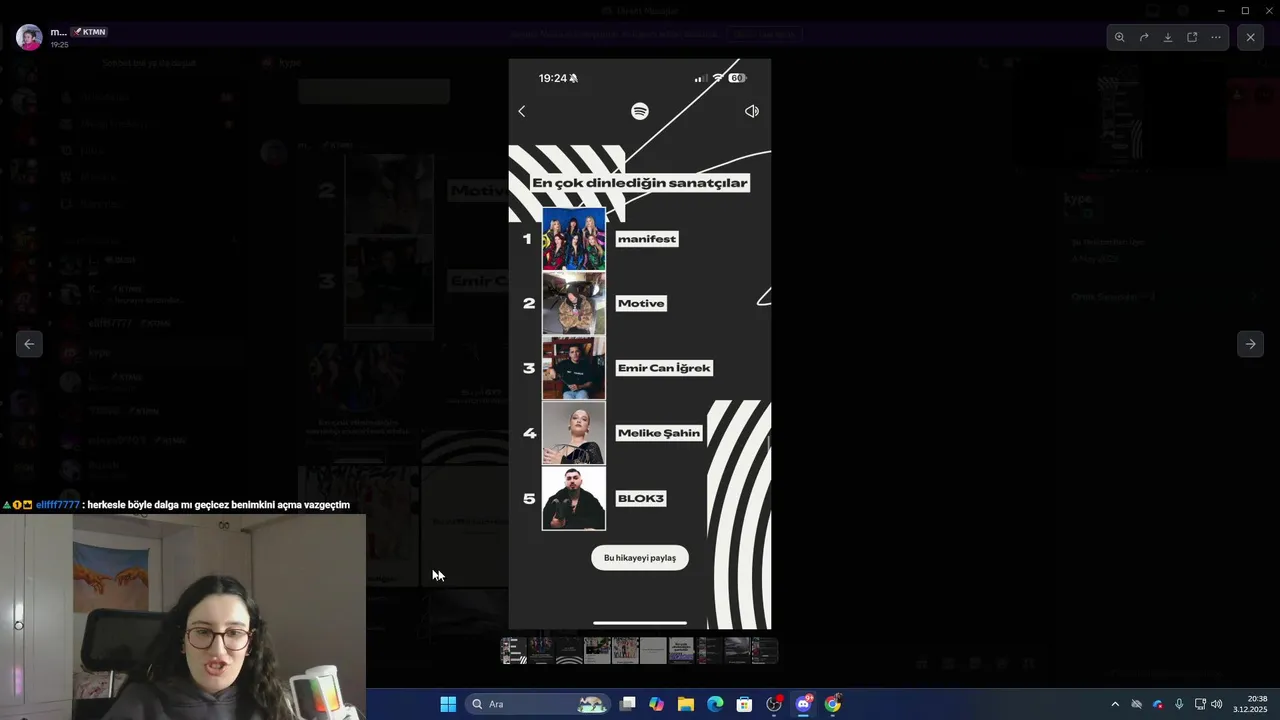This screenshot has width=1280, height=720.
Task: Open Microsoft Store from the taskbar
Action: (744, 704)
